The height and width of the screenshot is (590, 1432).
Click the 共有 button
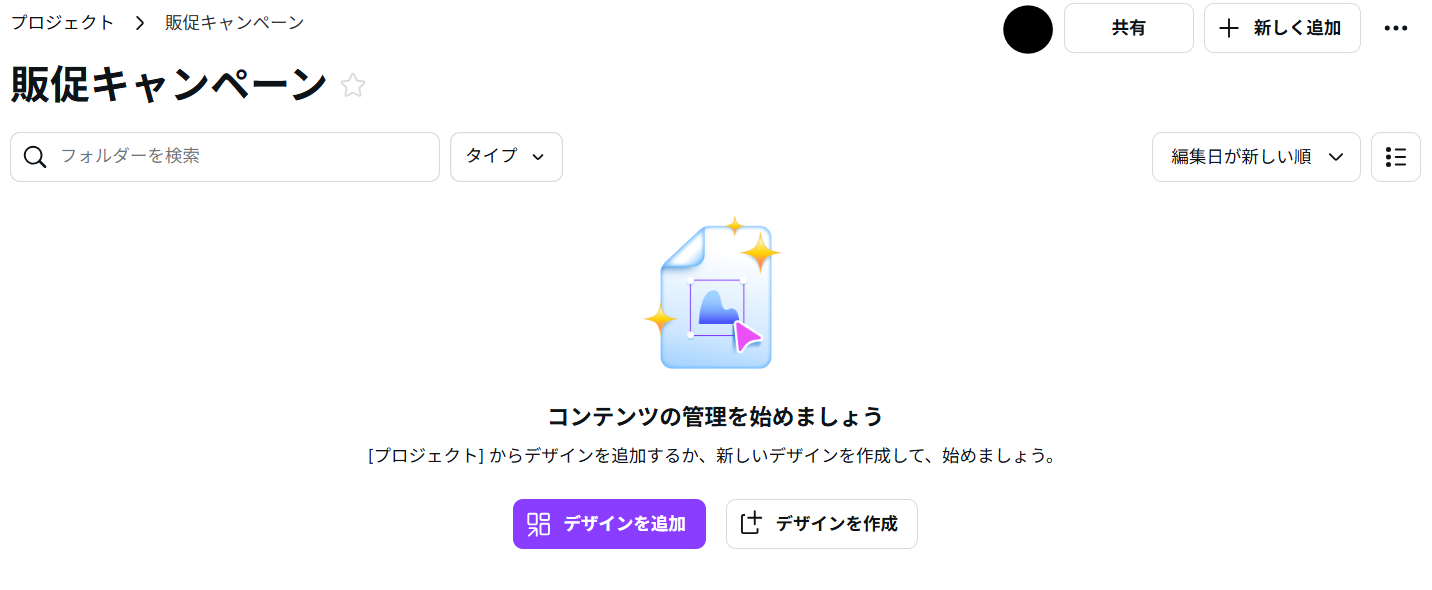click(x=1129, y=28)
